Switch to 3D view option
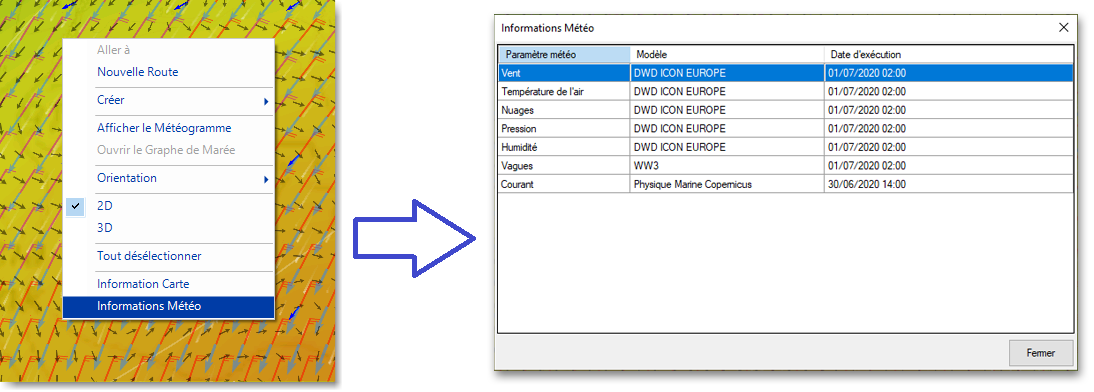The height and width of the screenshot is (392, 1094). coord(168,227)
